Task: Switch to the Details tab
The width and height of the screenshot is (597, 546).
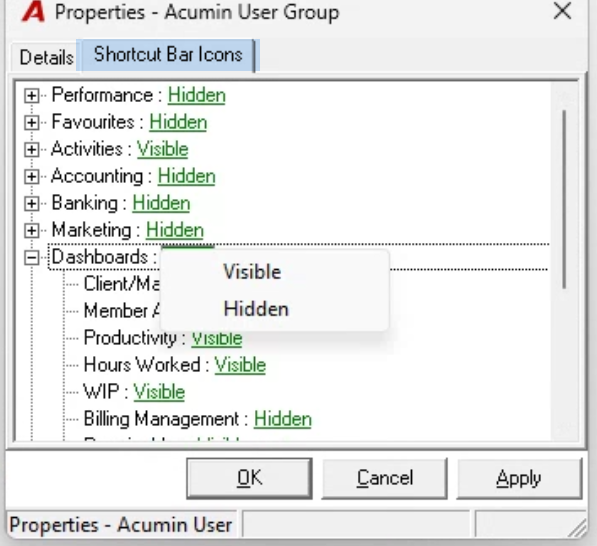Action: [46, 57]
